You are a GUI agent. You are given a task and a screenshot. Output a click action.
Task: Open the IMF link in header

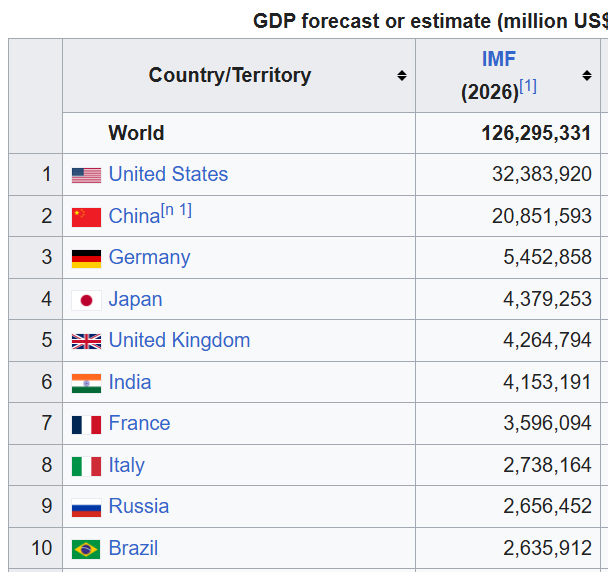click(x=499, y=59)
